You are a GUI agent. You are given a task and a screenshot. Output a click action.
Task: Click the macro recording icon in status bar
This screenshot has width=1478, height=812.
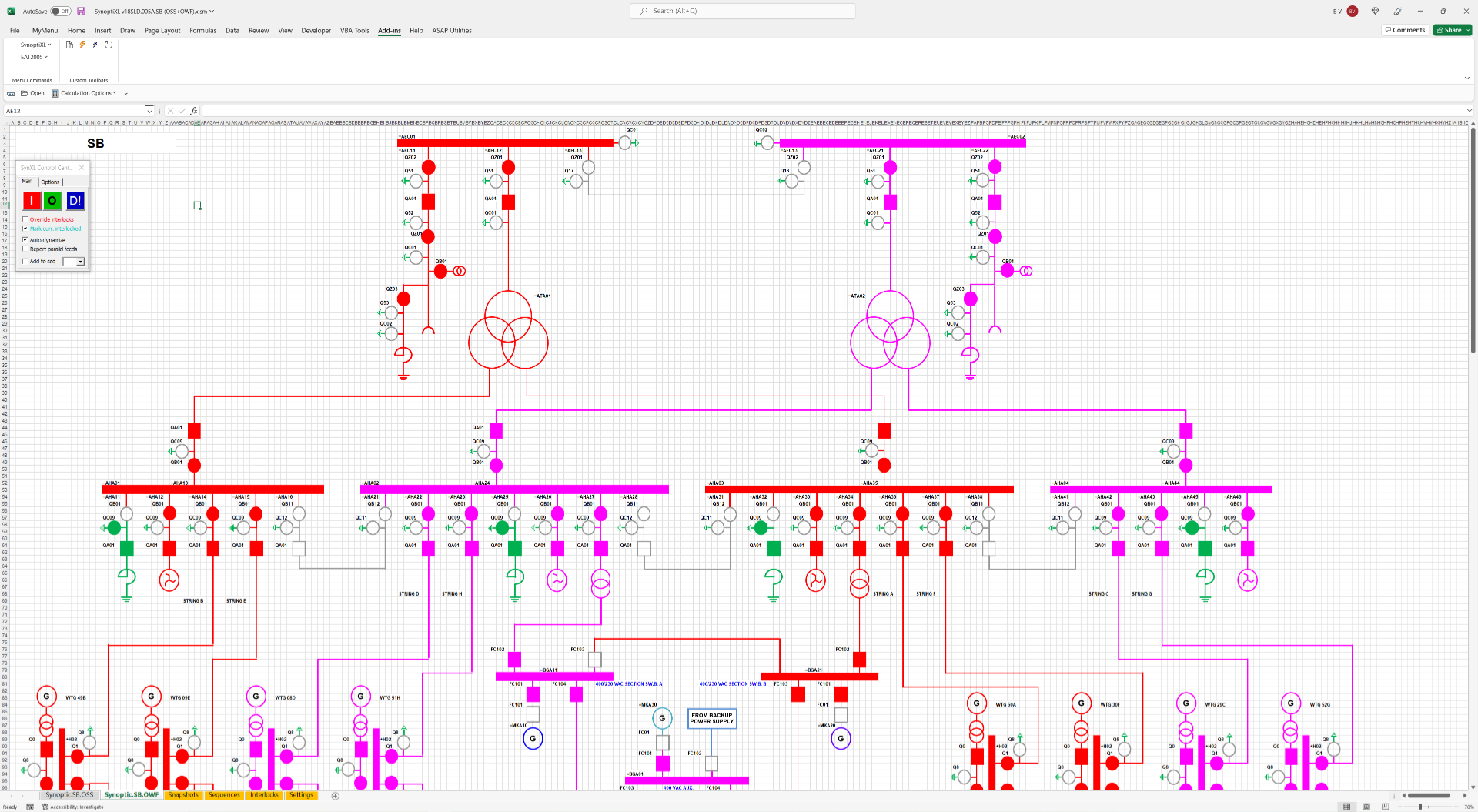pos(30,807)
